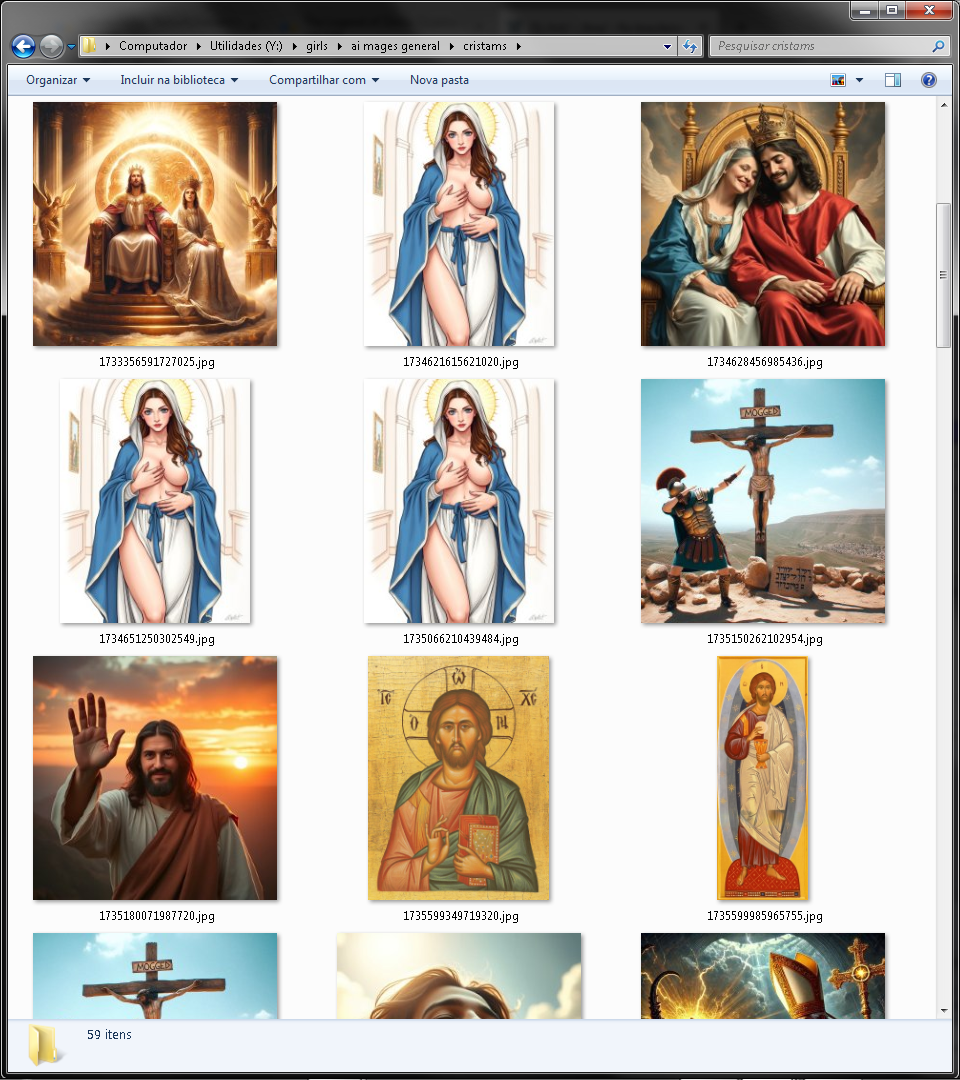Click the folder icon in details pane

pyautogui.click(x=44, y=1045)
